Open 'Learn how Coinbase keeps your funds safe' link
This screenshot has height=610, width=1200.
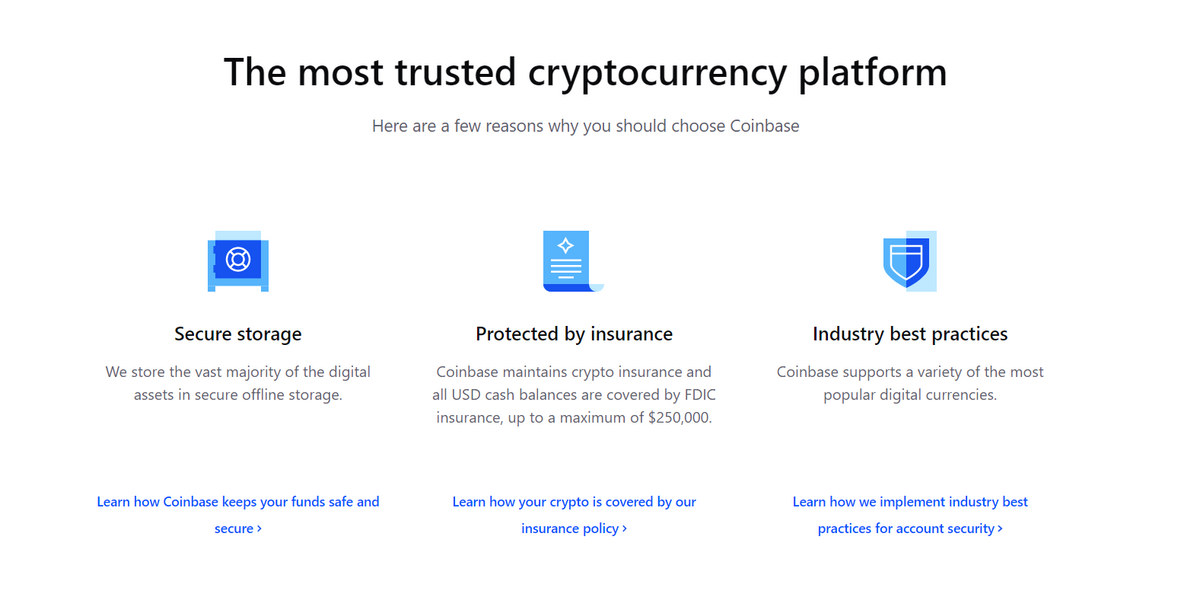point(238,515)
